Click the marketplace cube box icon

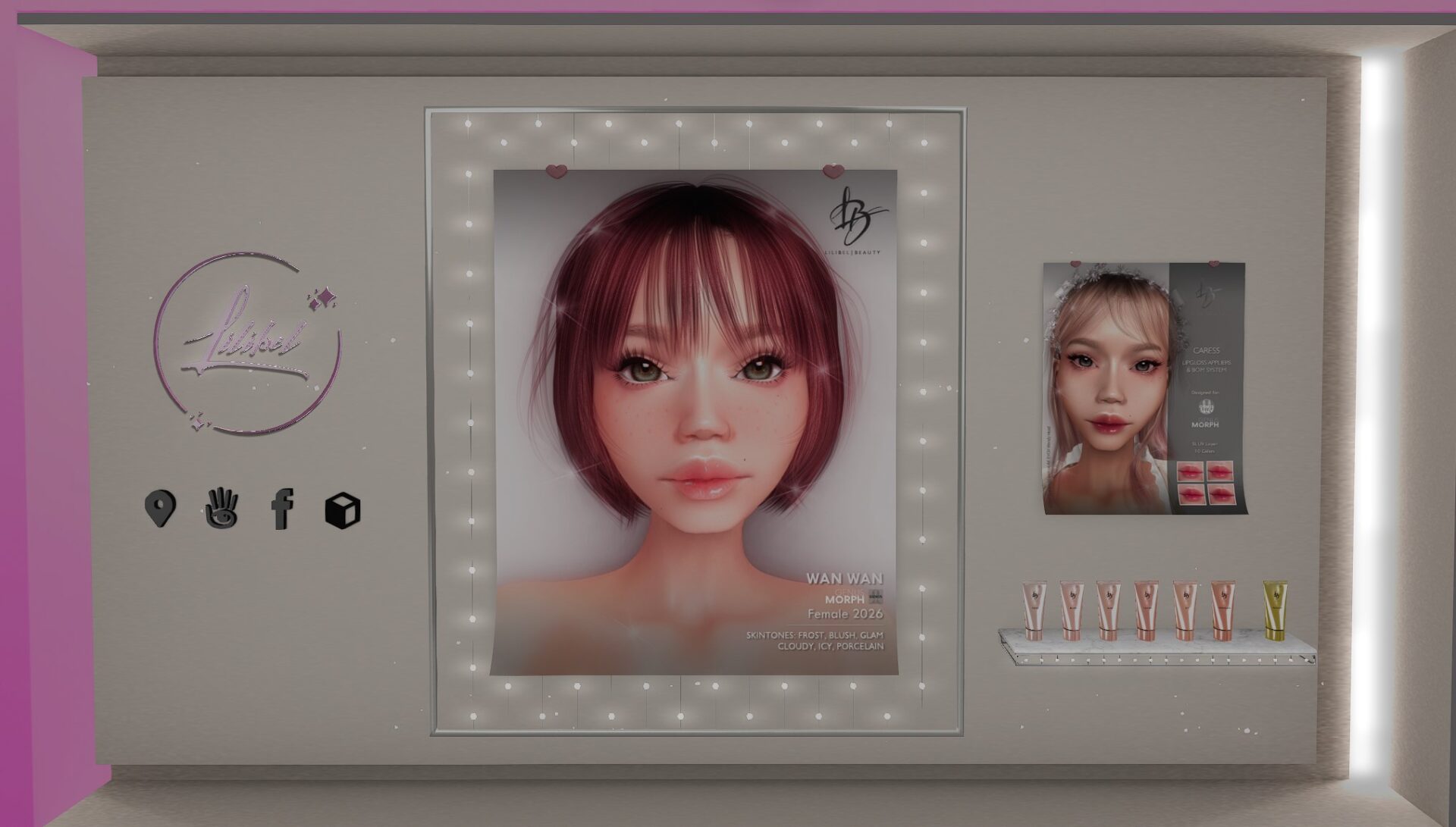tap(343, 510)
